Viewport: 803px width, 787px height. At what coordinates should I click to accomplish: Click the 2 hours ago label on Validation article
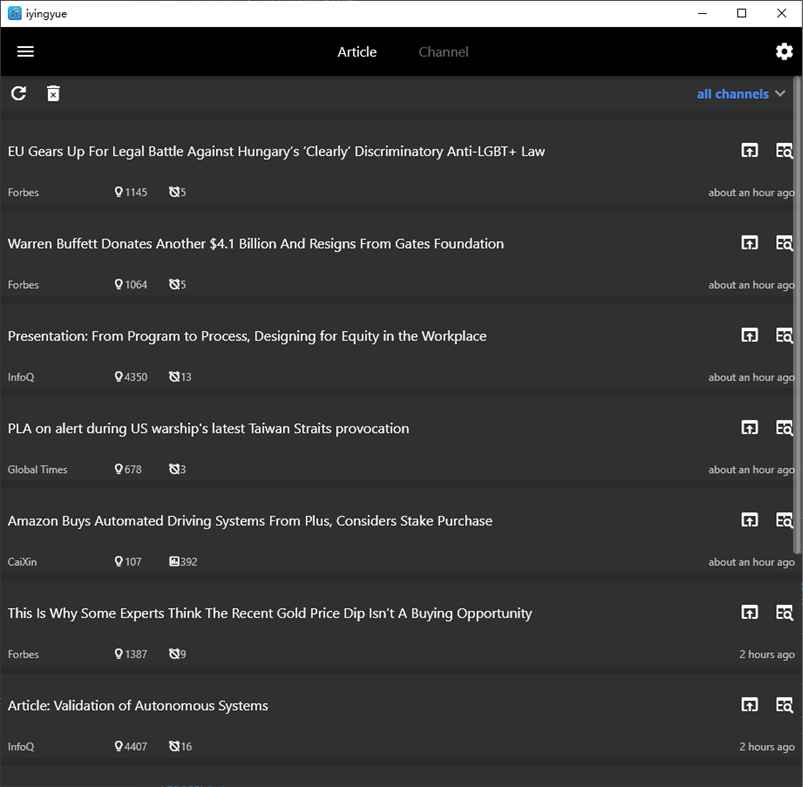click(x=767, y=747)
